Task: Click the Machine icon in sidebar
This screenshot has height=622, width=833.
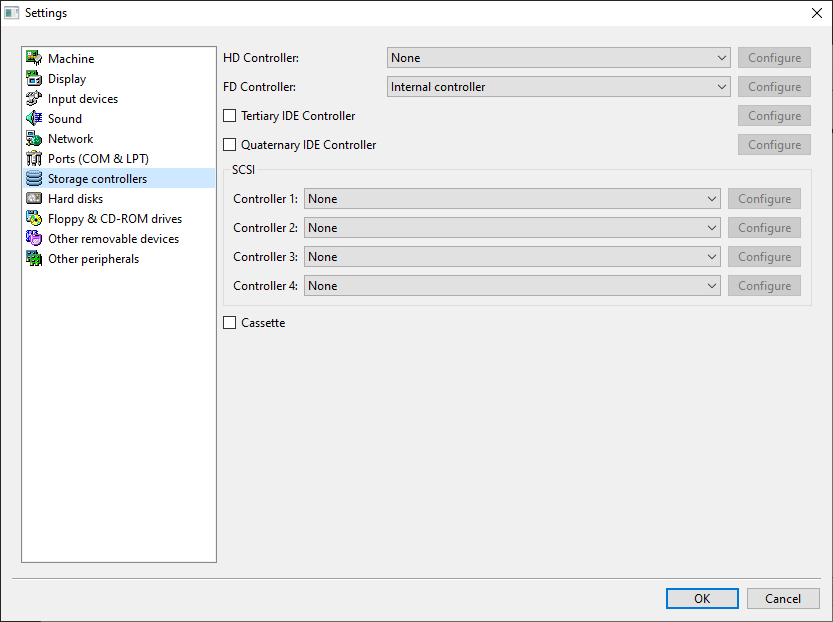Action: coord(34,58)
